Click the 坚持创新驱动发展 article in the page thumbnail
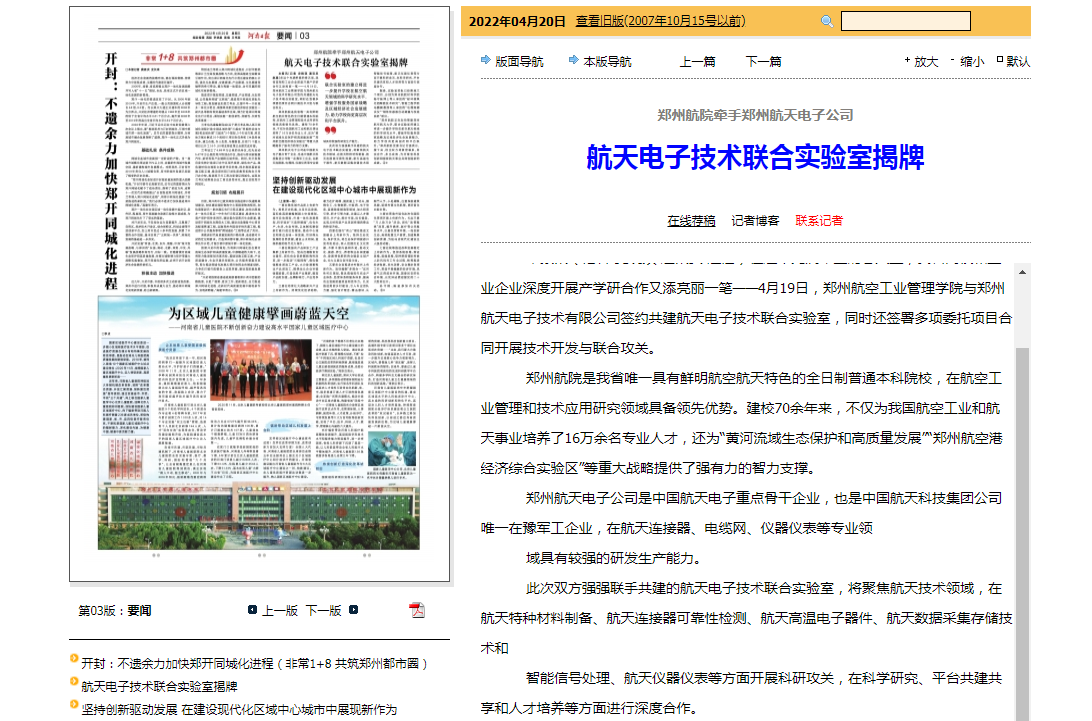 tap(346, 232)
